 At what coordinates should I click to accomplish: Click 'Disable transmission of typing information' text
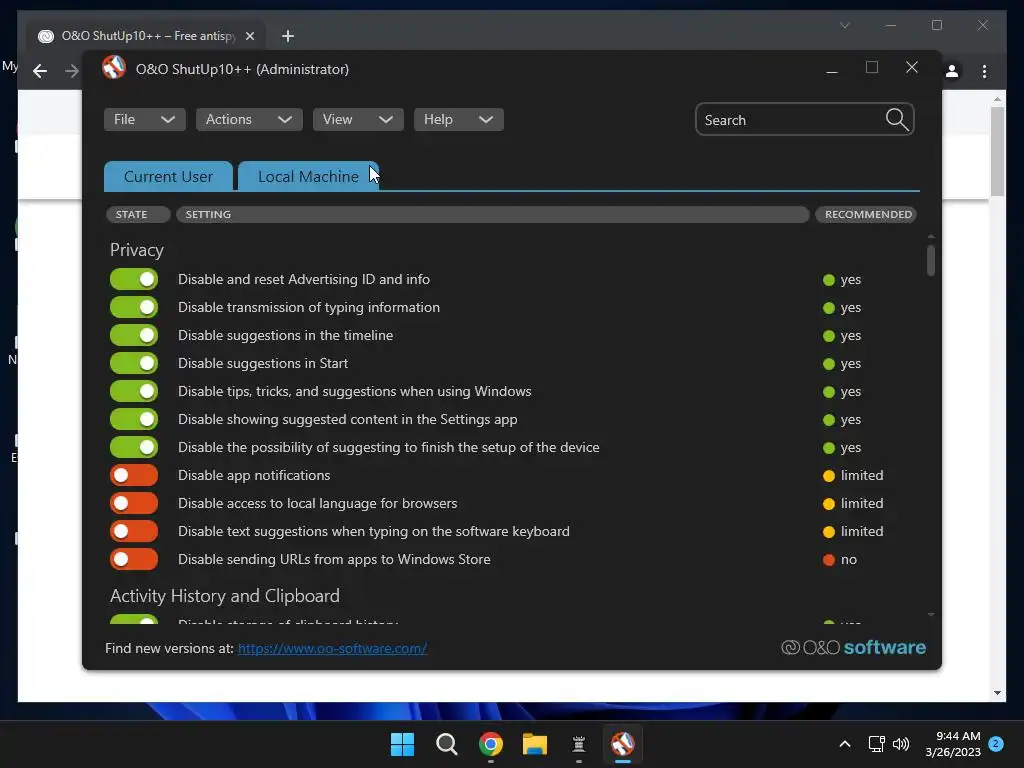coord(309,307)
